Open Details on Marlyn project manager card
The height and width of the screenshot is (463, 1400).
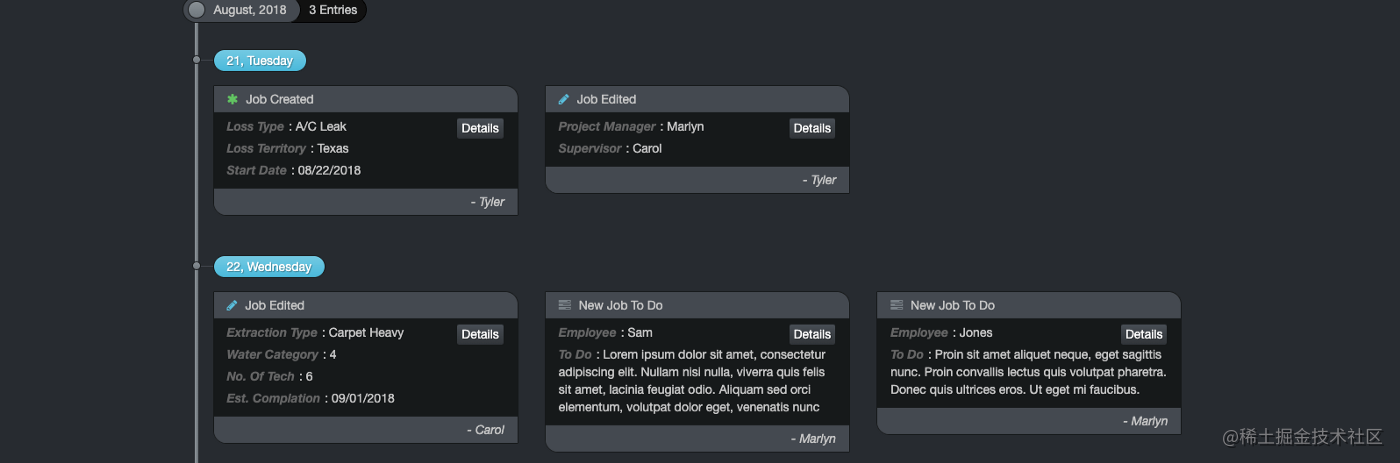click(x=811, y=128)
